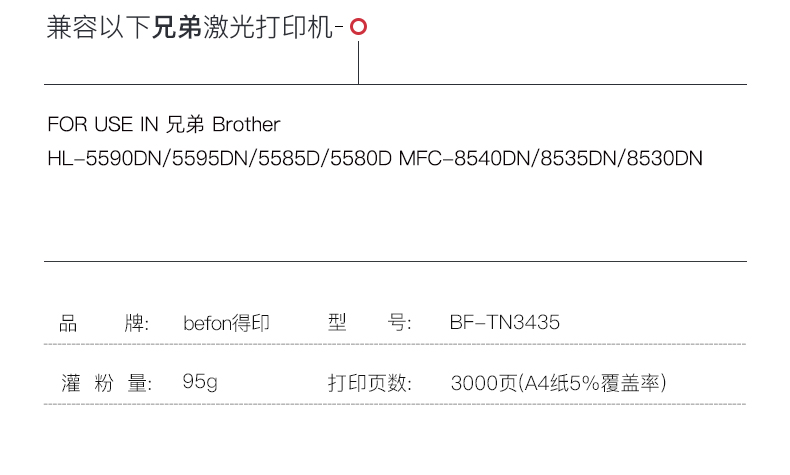Click the 灌粉量 label
This screenshot has width=790, height=475.
click(x=106, y=383)
